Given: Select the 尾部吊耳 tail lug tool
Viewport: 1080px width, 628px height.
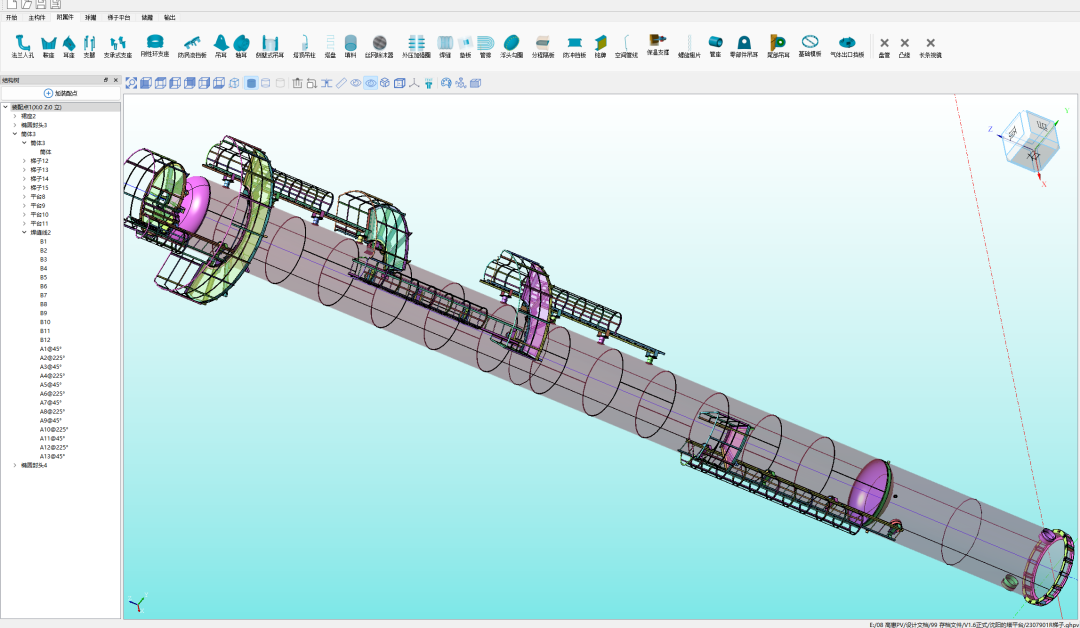Looking at the screenshot, I should point(778,47).
